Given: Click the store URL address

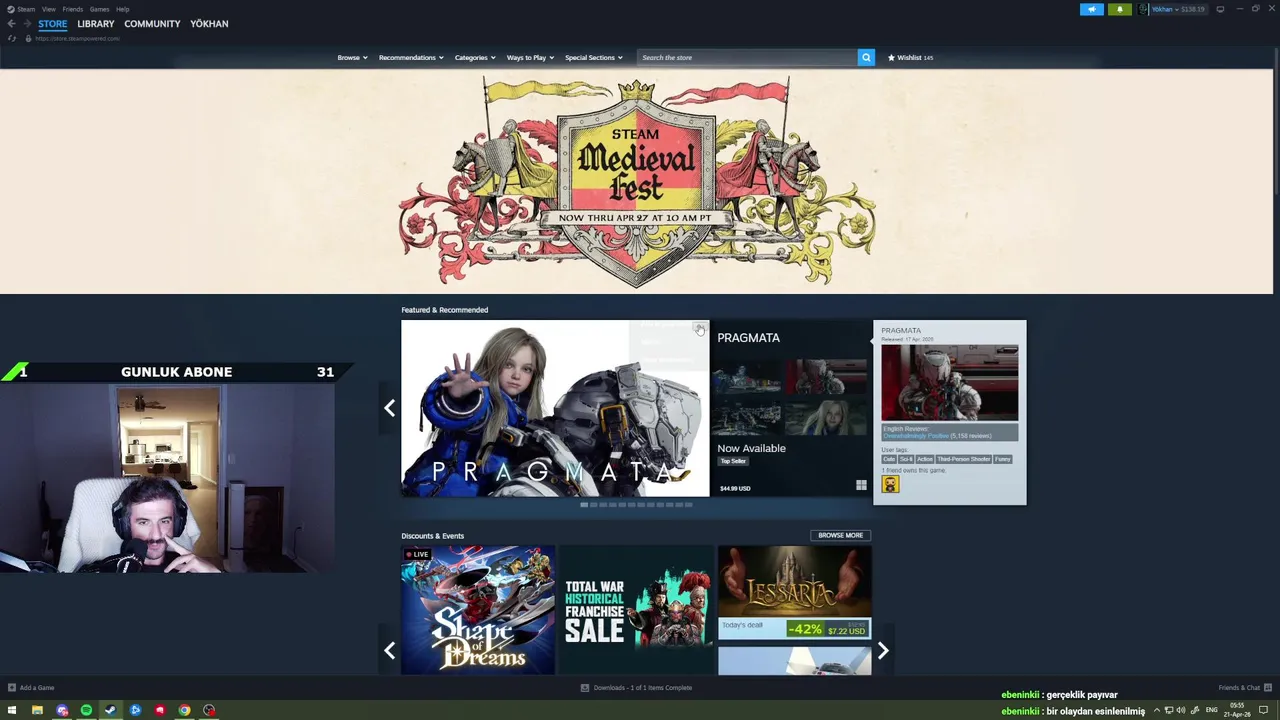Looking at the screenshot, I should pos(77,38).
